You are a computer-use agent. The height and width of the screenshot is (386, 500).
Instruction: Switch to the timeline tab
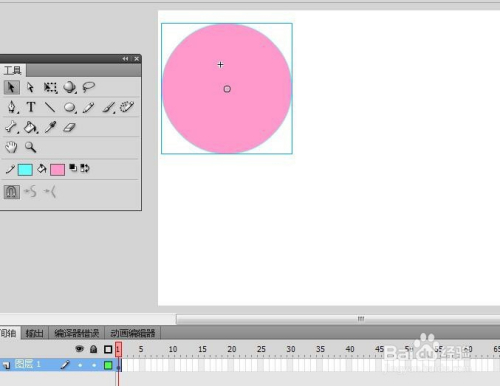click(9, 333)
